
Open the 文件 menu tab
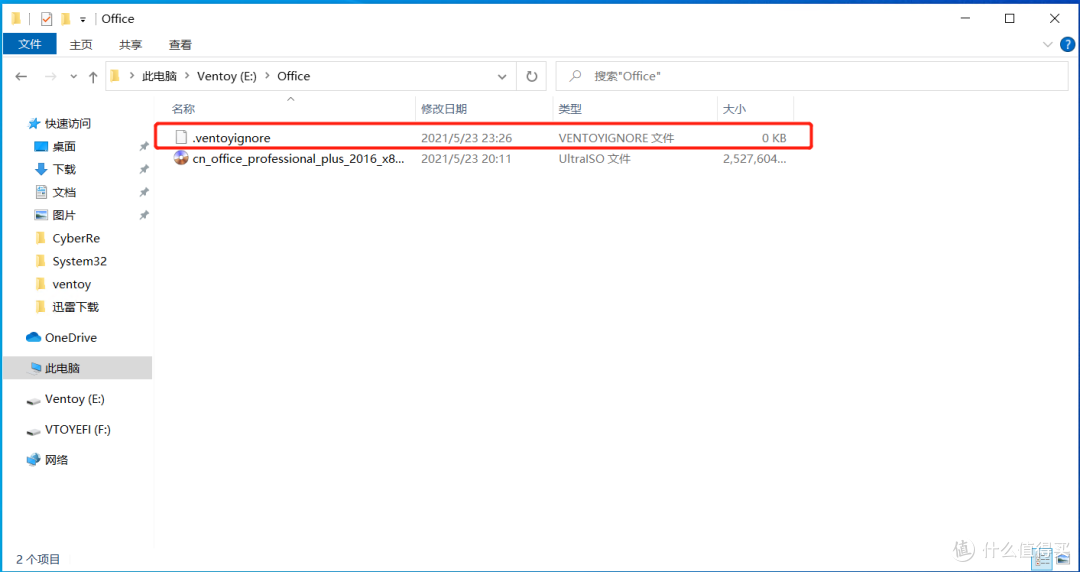(30, 45)
